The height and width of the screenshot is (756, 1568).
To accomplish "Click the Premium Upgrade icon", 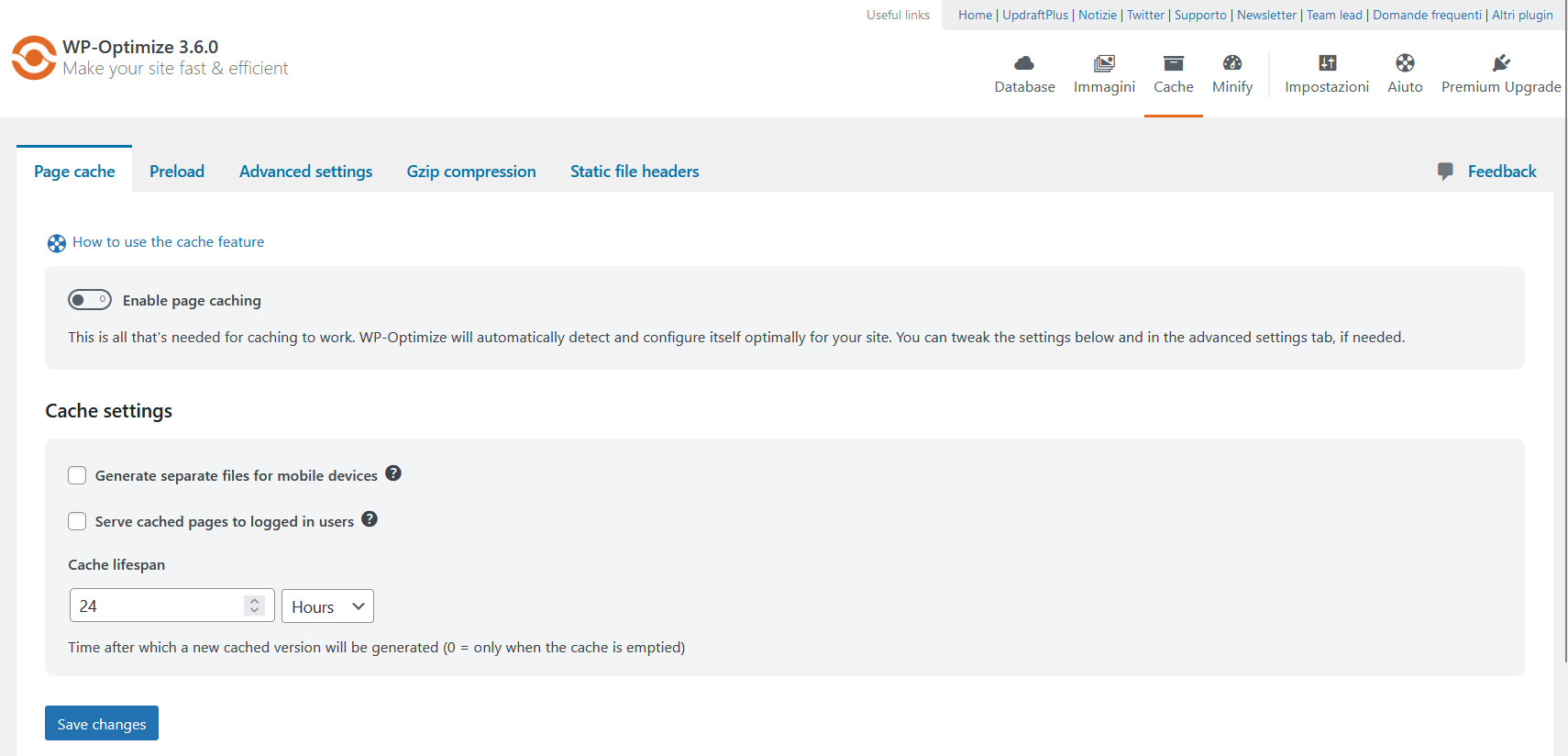I will [x=1501, y=62].
